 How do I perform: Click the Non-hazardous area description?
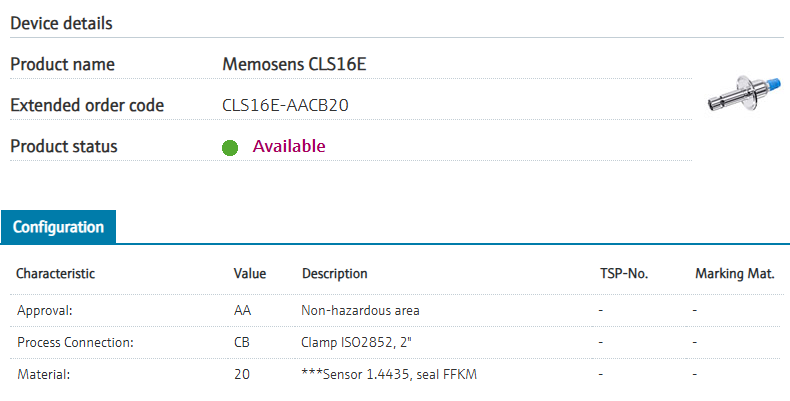(x=360, y=310)
